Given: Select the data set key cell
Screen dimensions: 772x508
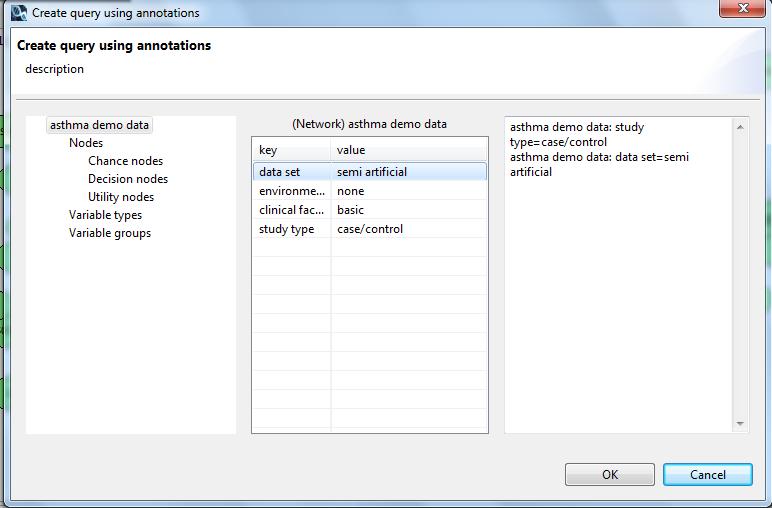Looking at the screenshot, I should pos(292,172).
